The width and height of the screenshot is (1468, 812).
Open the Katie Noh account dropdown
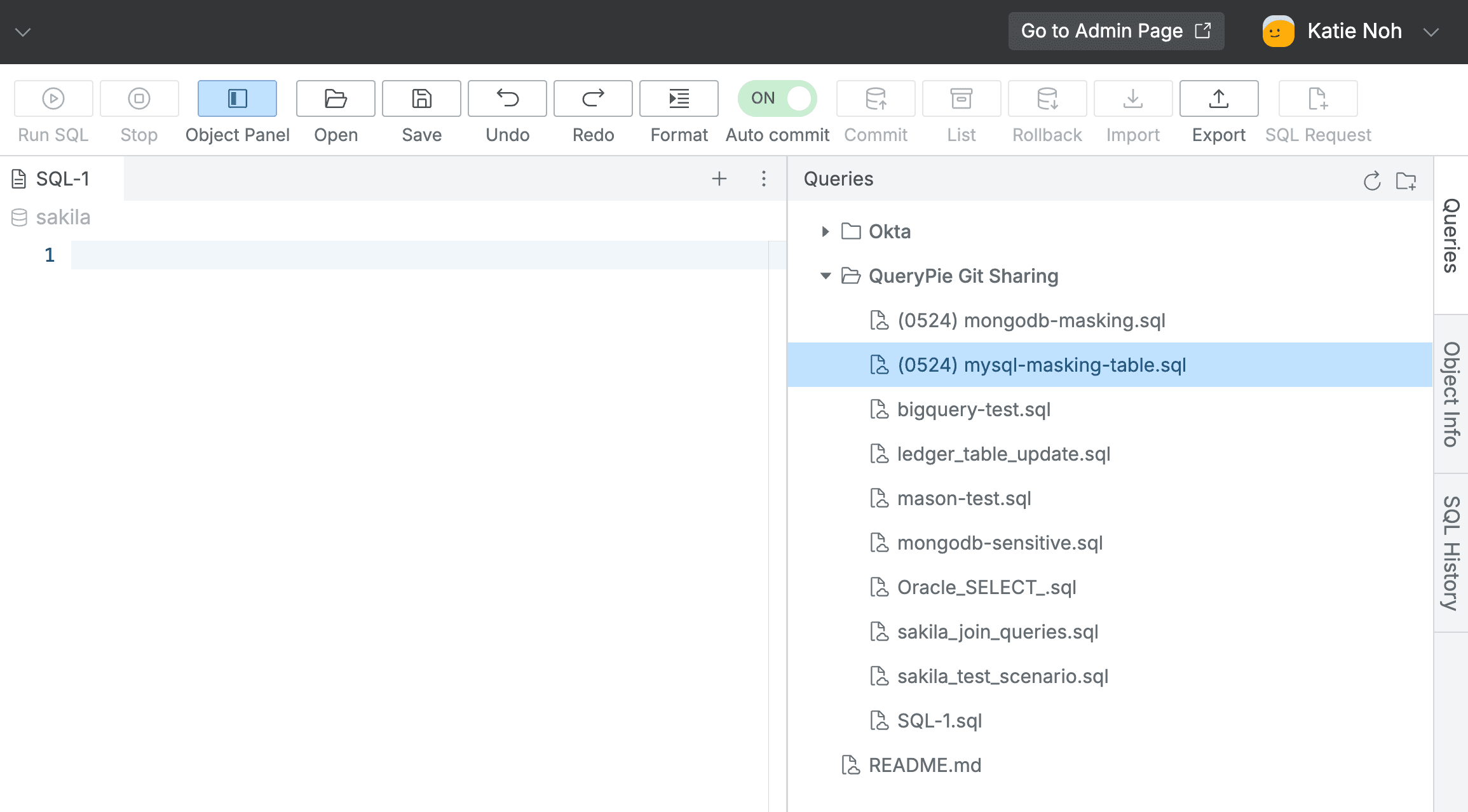(x=1431, y=30)
